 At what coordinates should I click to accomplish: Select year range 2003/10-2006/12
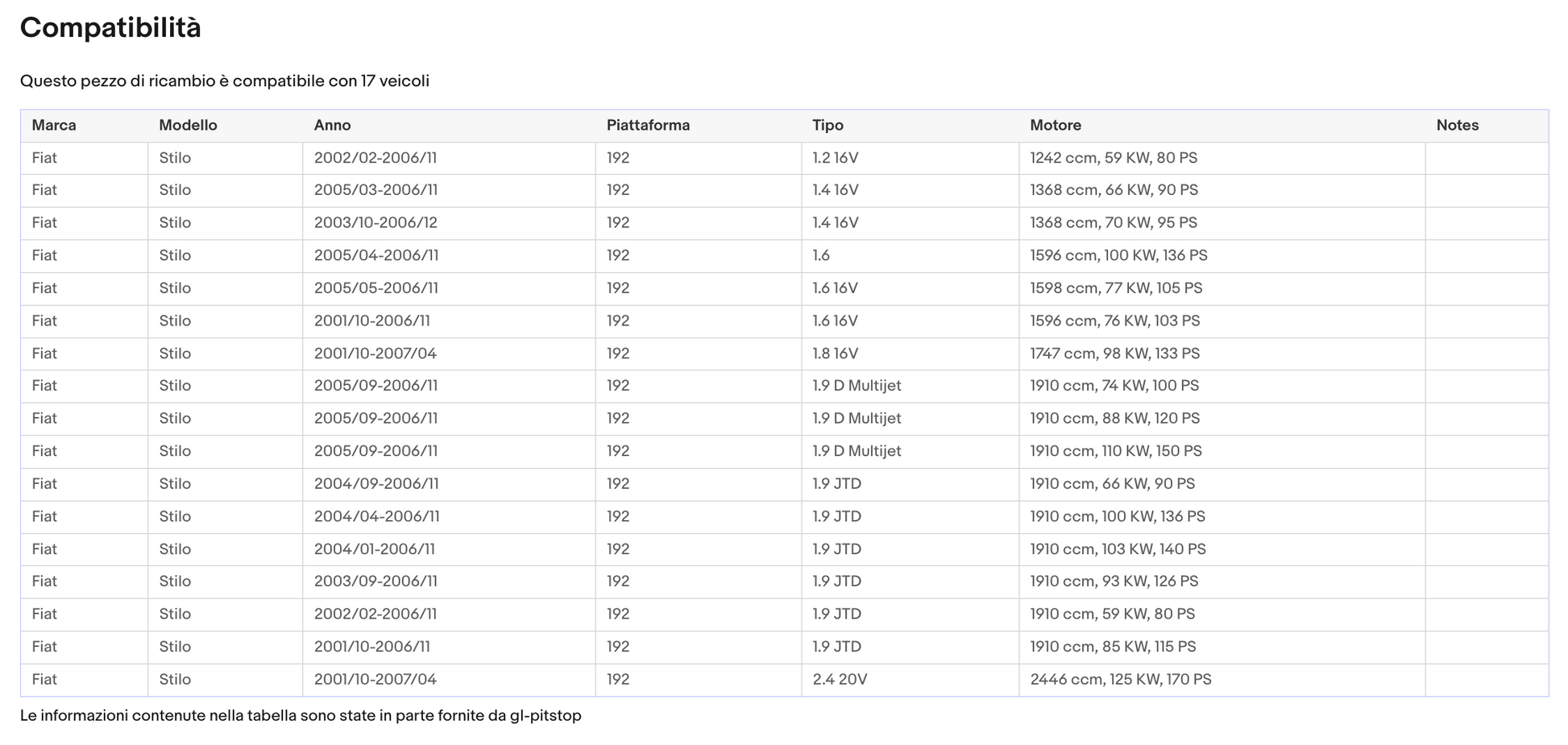375,223
